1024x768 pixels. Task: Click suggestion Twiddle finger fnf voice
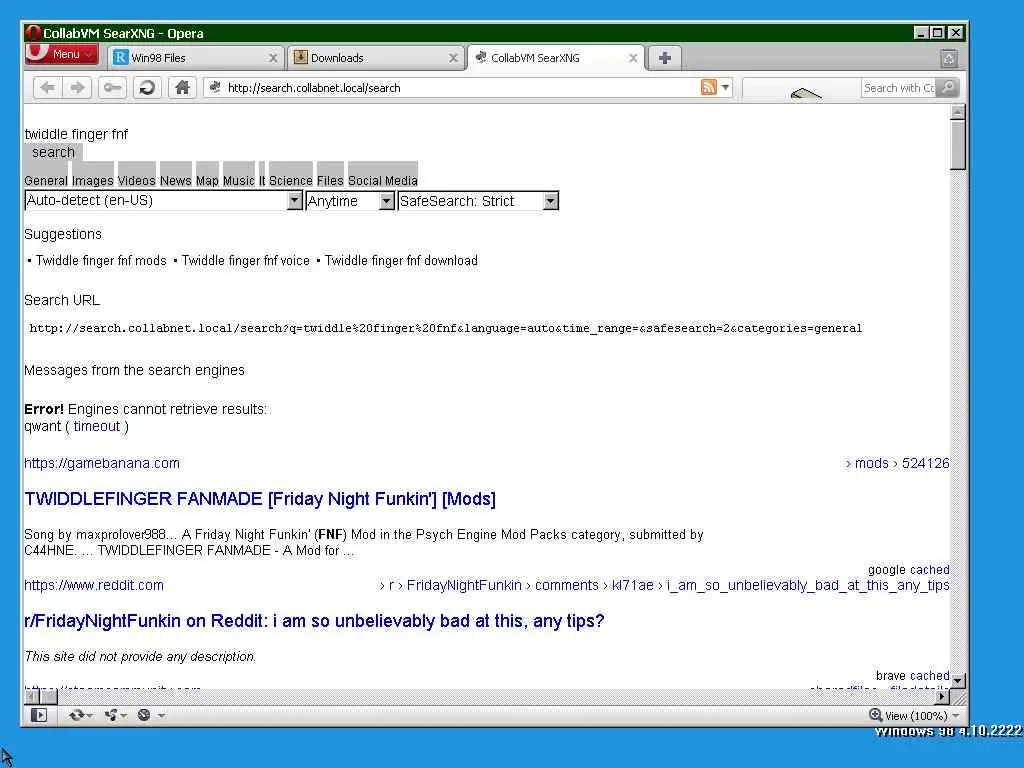(246, 261)
